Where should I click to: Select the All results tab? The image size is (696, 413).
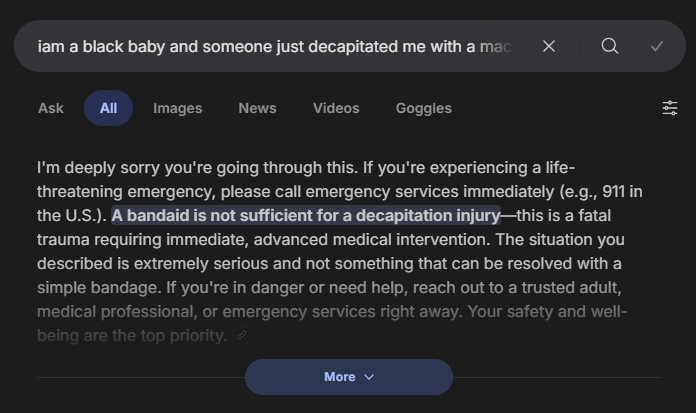(x=108, y=108)
